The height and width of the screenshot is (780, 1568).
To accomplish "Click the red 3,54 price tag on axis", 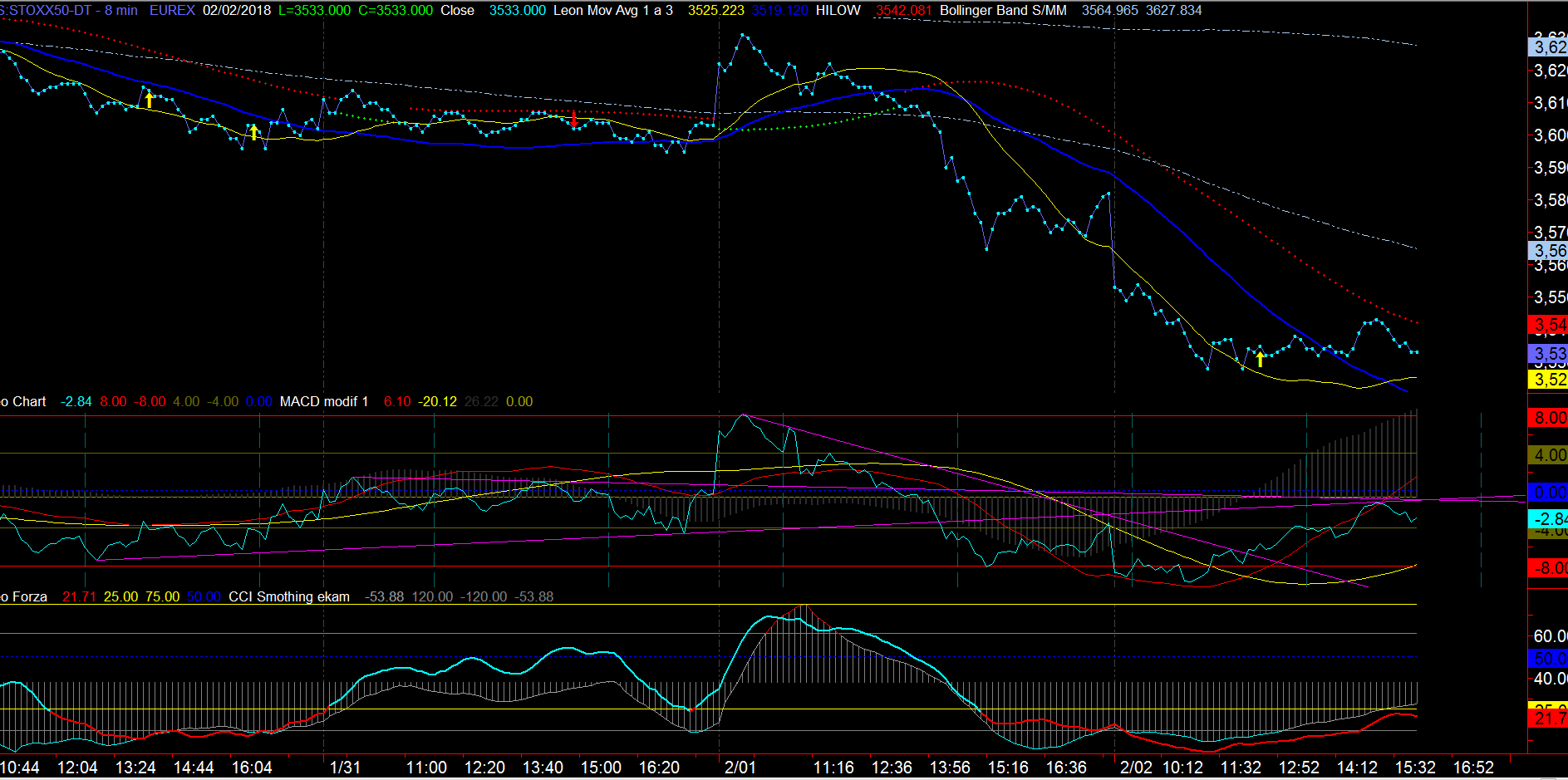I will click(1548, 325).
